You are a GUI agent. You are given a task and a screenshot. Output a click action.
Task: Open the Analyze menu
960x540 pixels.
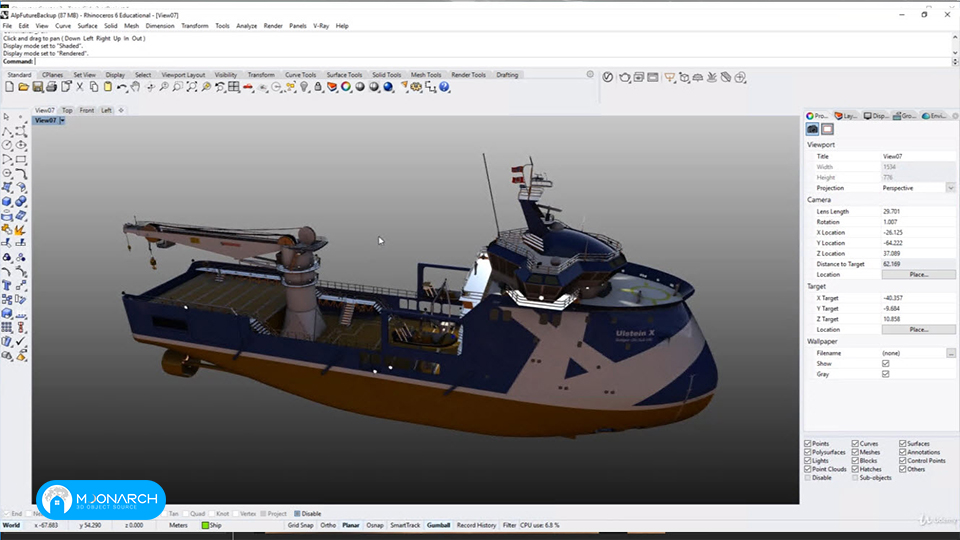[x=246, y=26]
